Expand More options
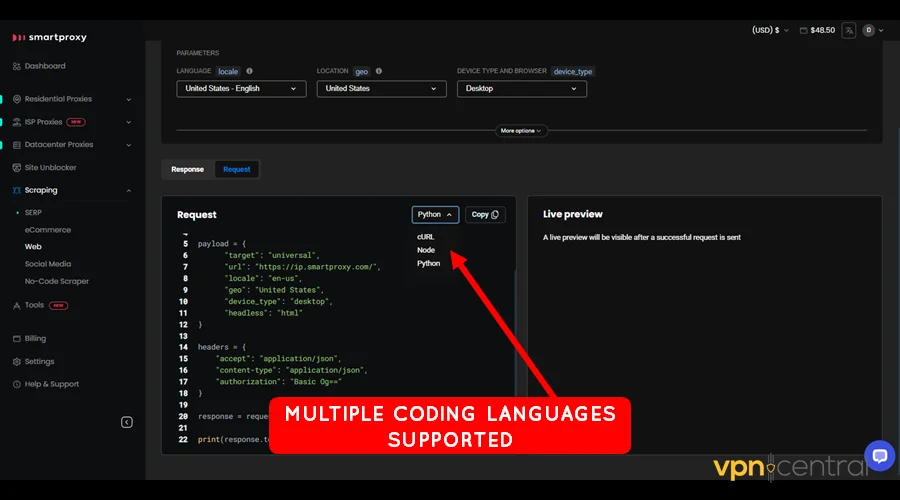 (x=521, y=131)
